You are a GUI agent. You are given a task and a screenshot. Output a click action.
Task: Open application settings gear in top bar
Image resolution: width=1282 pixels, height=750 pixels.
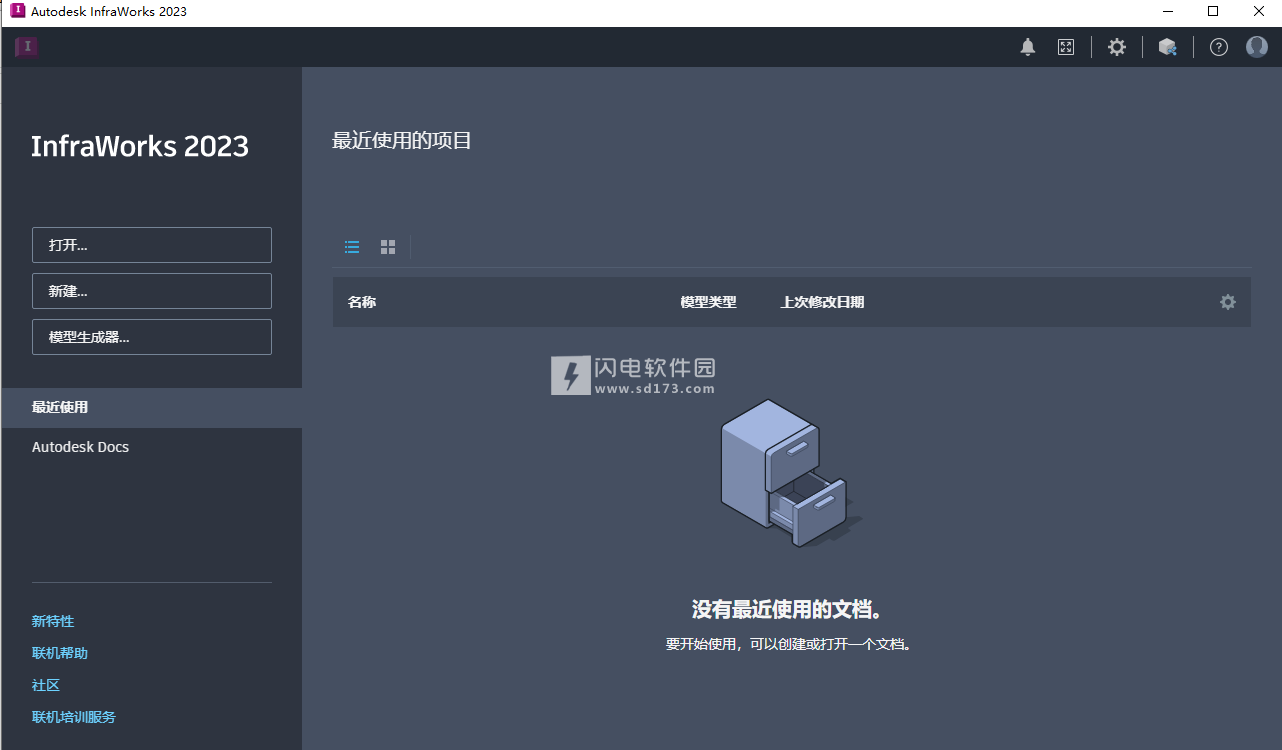pyautogui.click(x=1117, y=47)
